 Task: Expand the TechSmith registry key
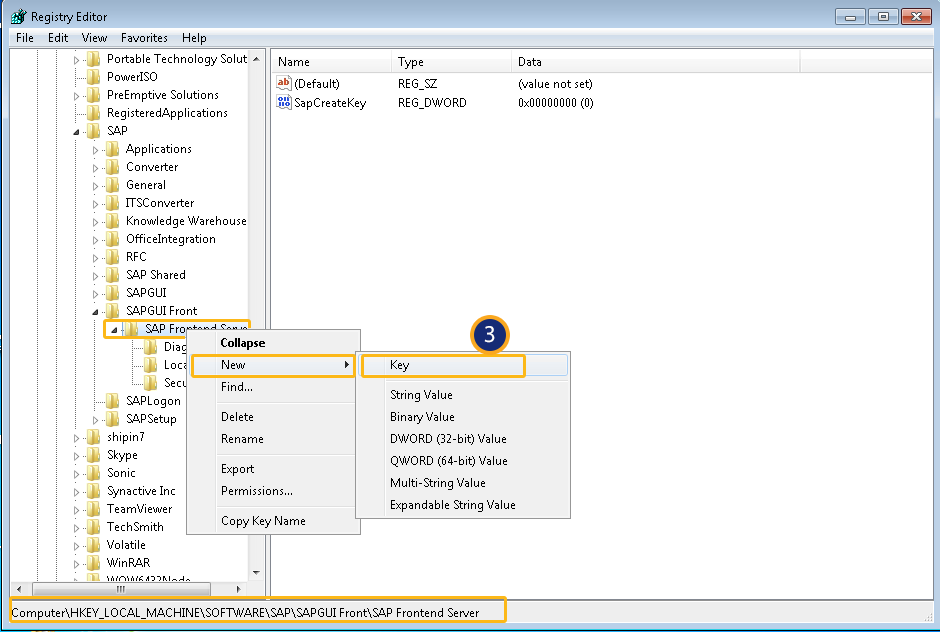click(x=78, y=527)
